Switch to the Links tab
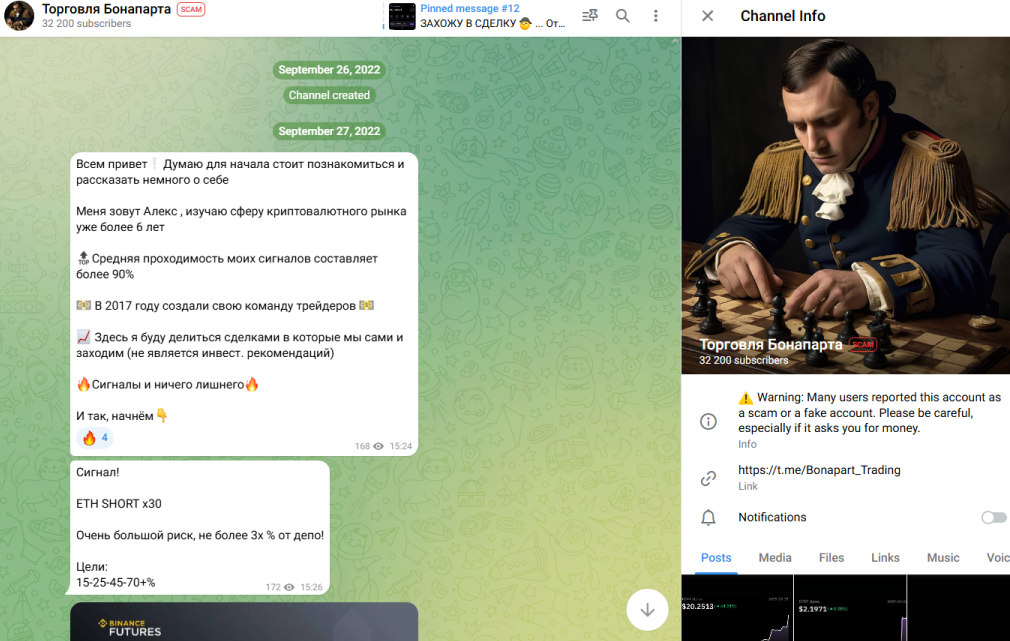 coord(885,558)
